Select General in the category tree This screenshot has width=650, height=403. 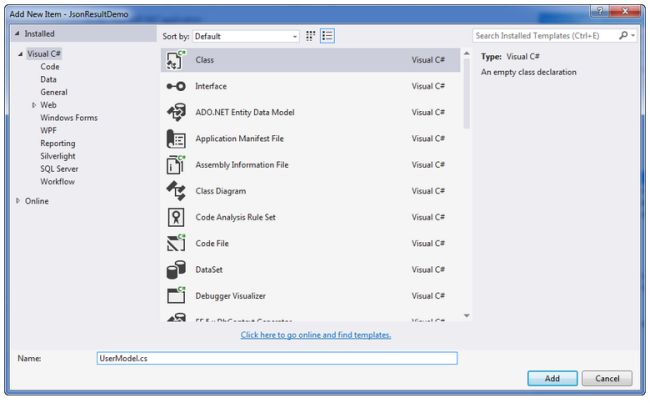pos(54,92)
